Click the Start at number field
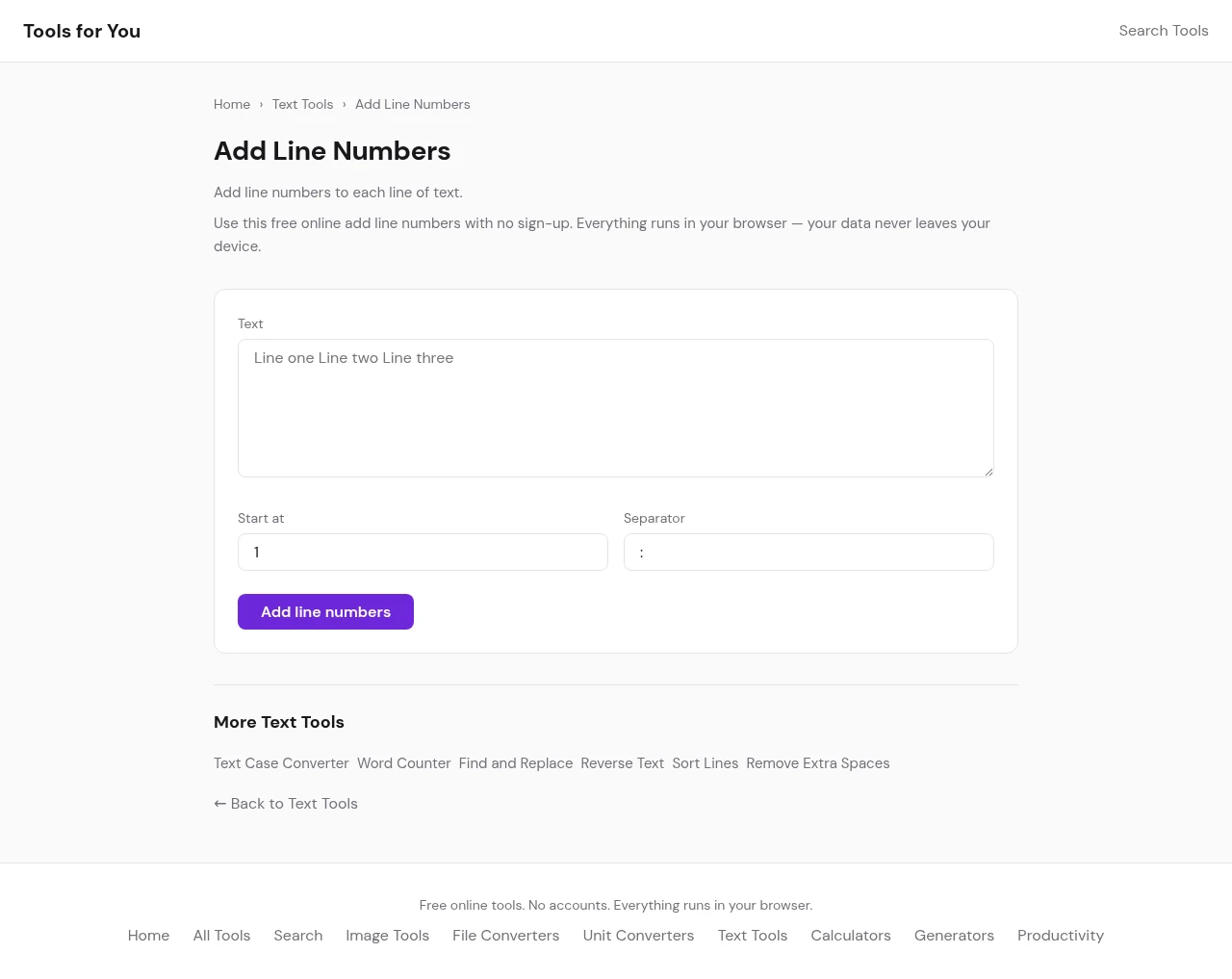The width and height of the screenshot is (1232, 979). tap(423, 553)
